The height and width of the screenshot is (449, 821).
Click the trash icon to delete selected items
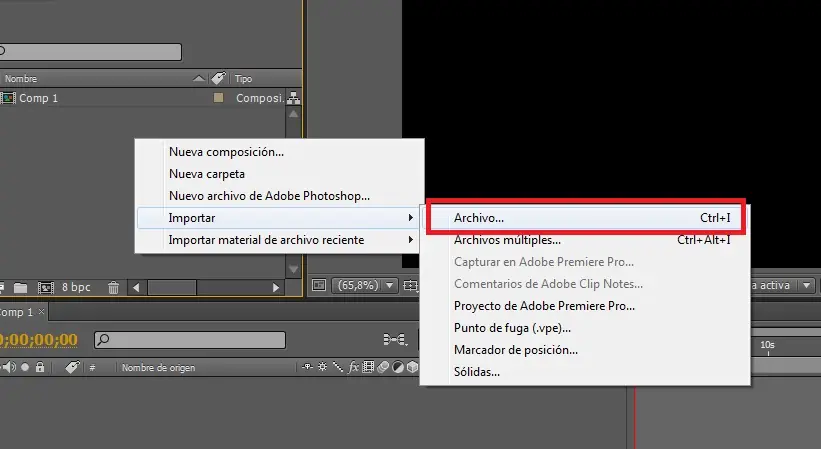coord(113,287)
